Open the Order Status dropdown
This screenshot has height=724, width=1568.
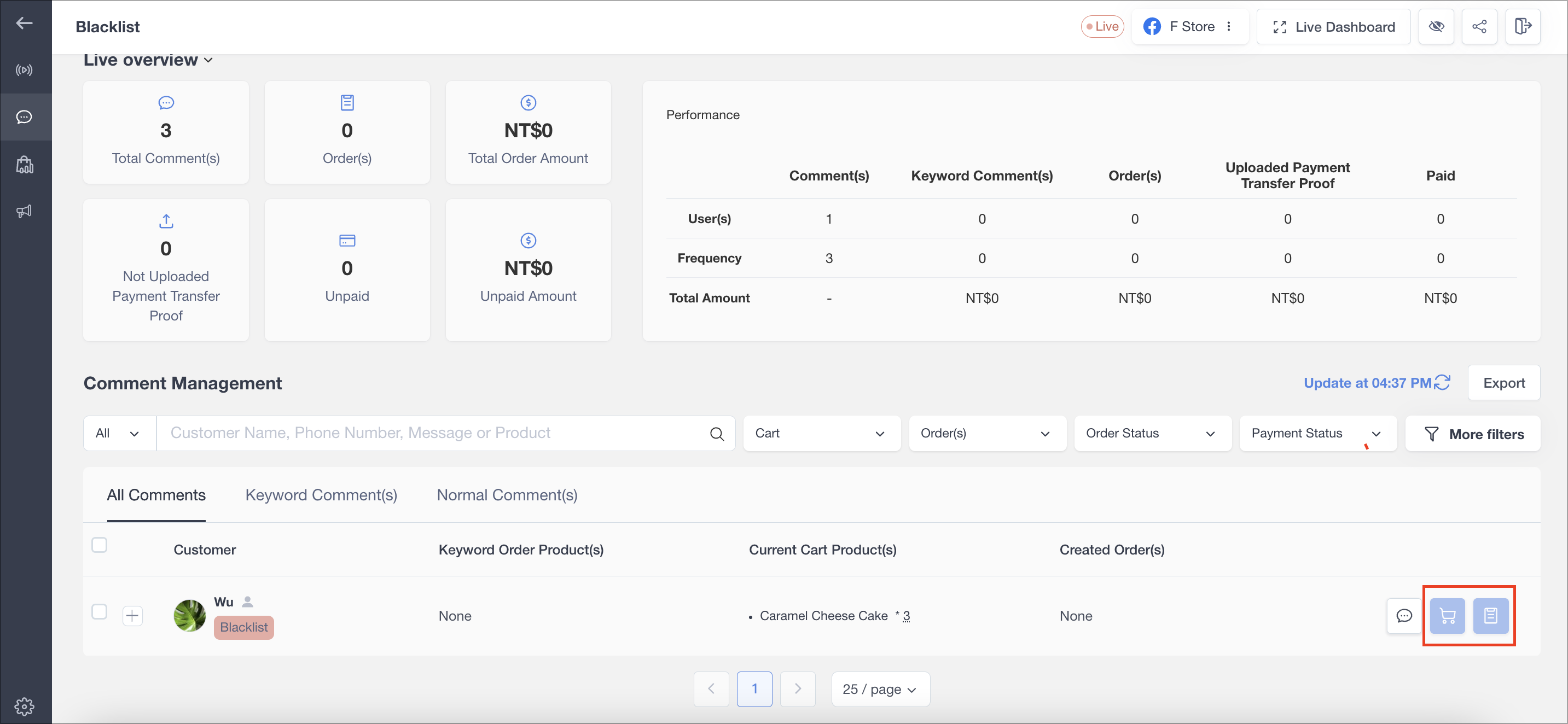pos(1152,433)
